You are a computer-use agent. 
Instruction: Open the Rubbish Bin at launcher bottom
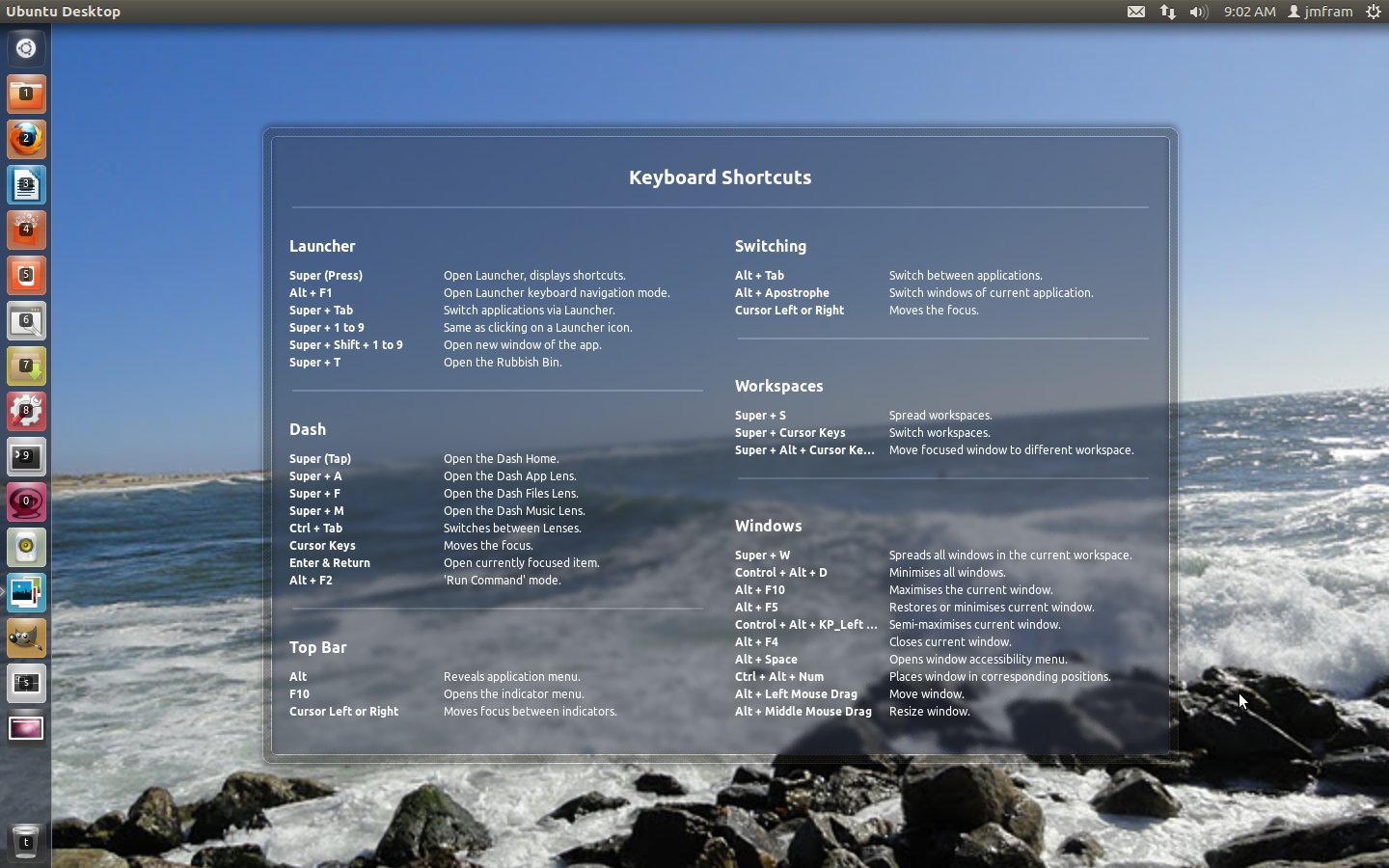26,841
